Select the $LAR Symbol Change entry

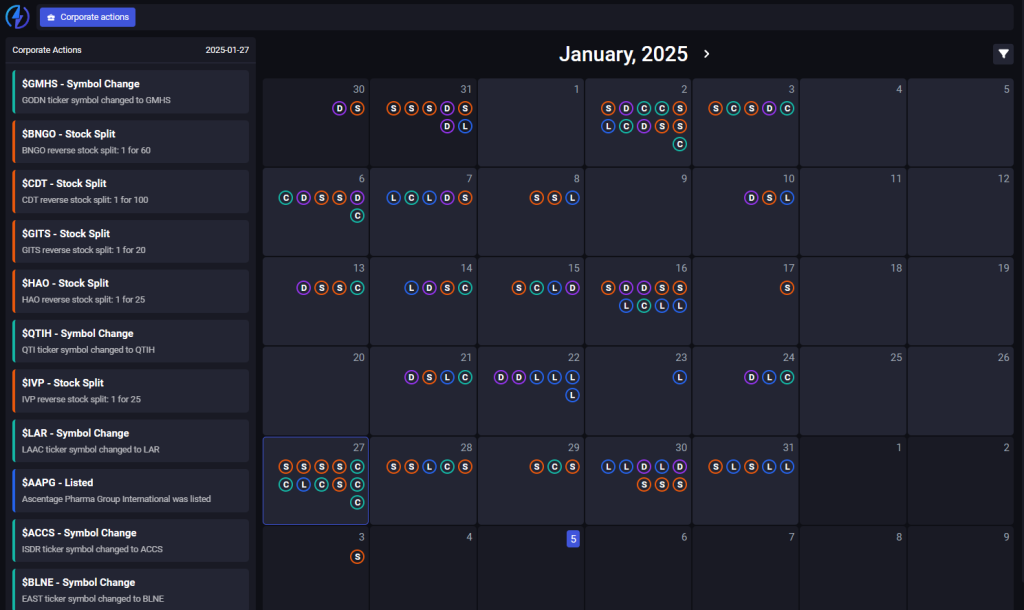131,441
